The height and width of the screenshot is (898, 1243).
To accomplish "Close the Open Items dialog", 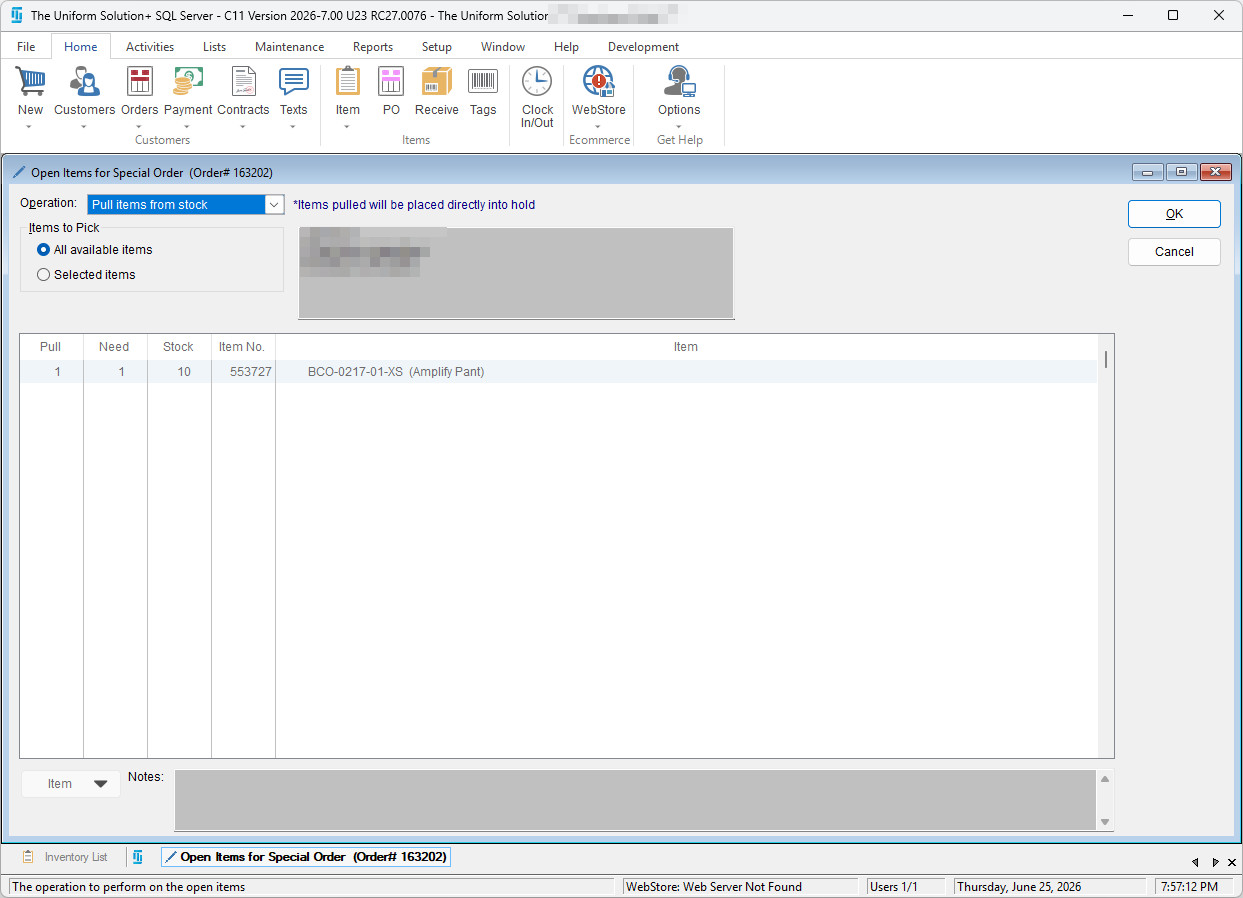I will [1215, 172].
